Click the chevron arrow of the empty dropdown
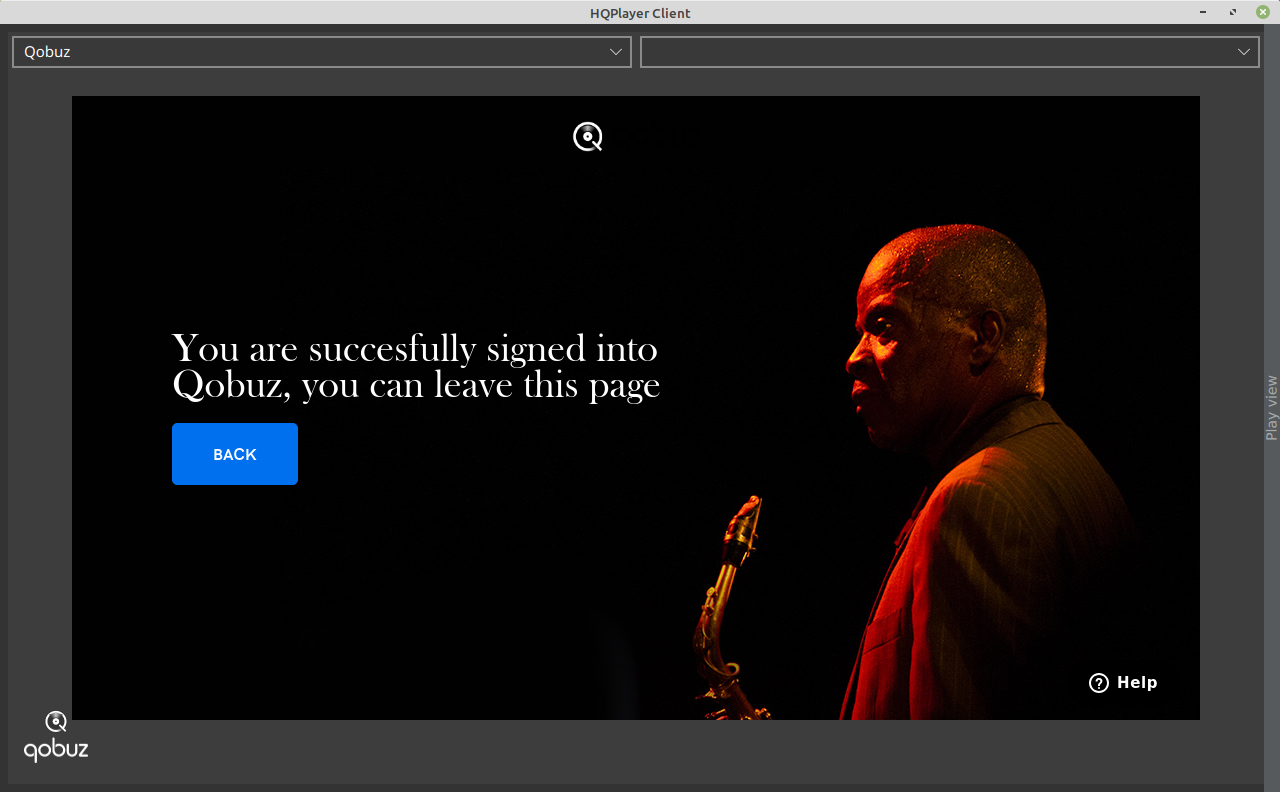 [1244, 52]
